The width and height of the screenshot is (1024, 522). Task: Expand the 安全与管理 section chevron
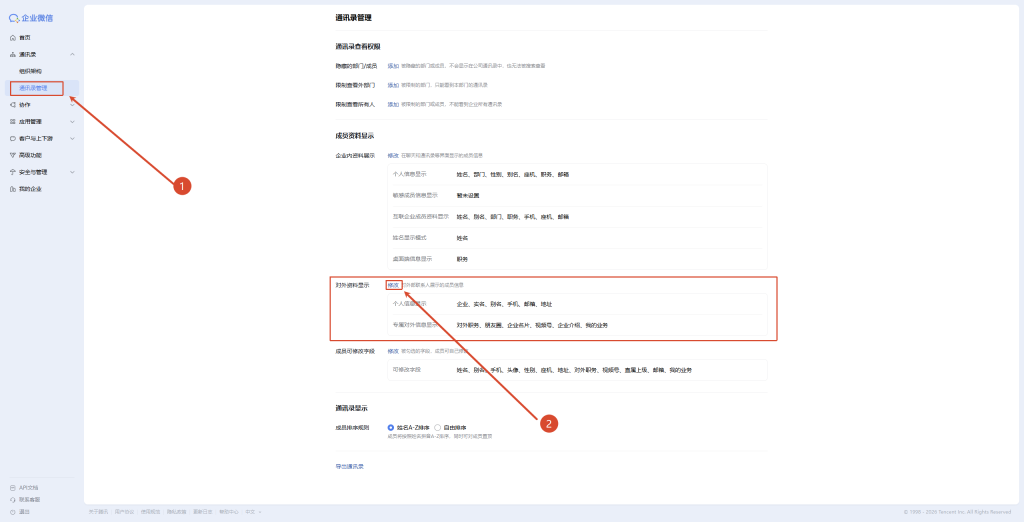72,172
